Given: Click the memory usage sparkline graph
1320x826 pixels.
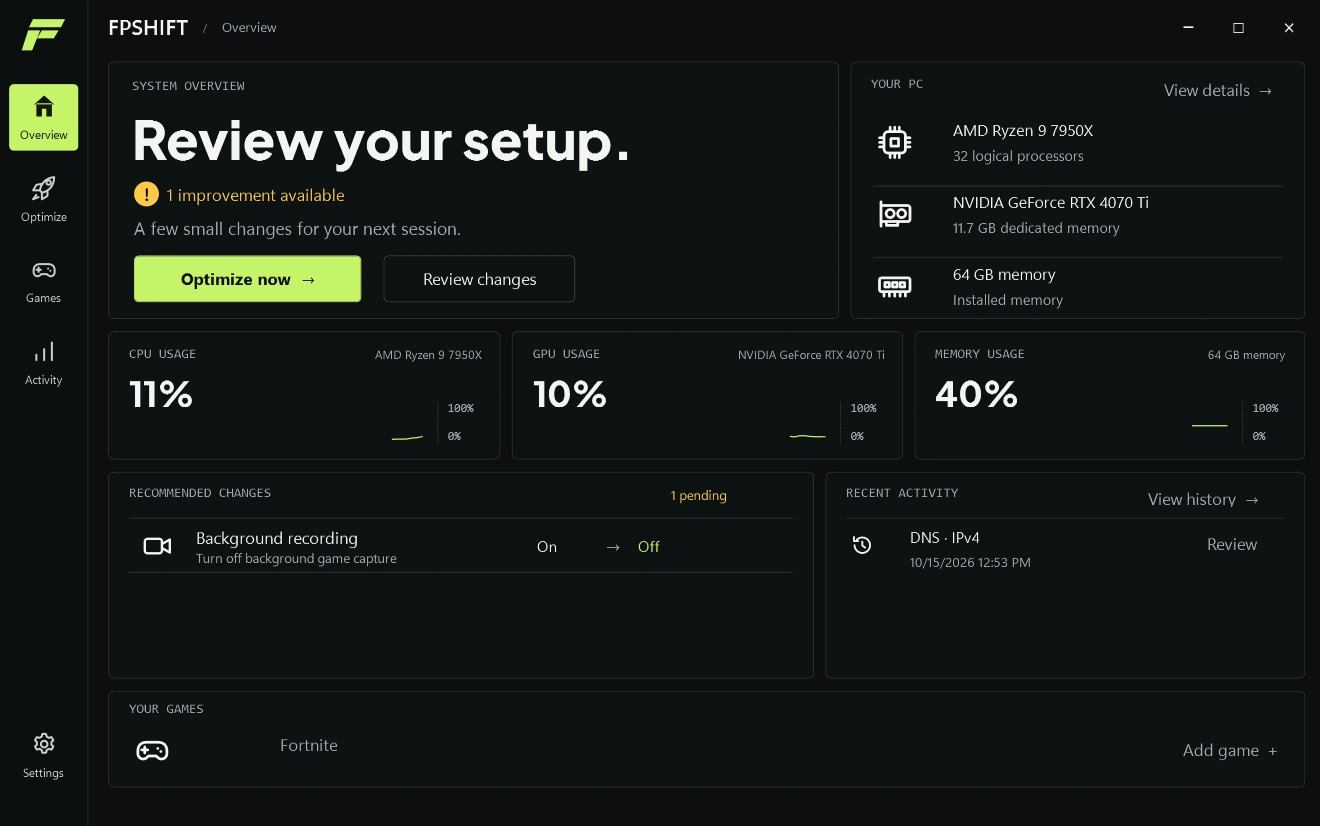Looking at the screenshot, I should coord(1210,425).
